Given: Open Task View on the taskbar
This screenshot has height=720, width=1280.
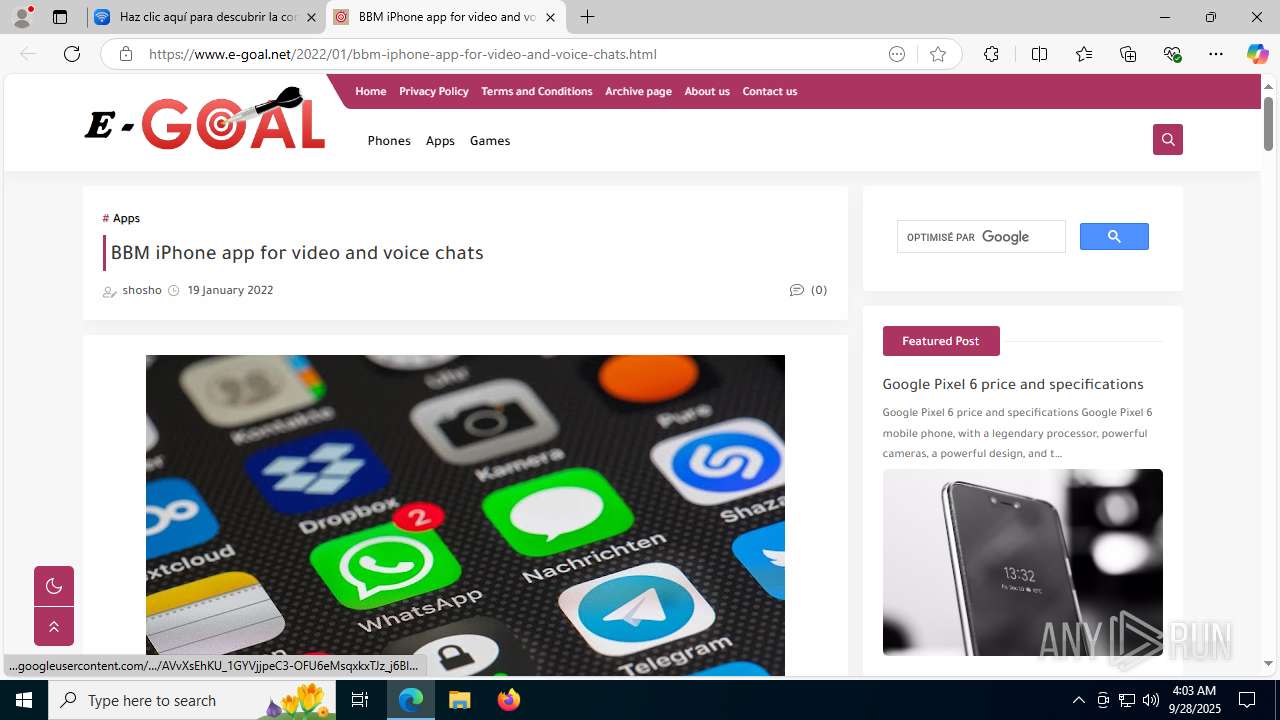Looking at the screenshot, I should click(x=361, y=700).
